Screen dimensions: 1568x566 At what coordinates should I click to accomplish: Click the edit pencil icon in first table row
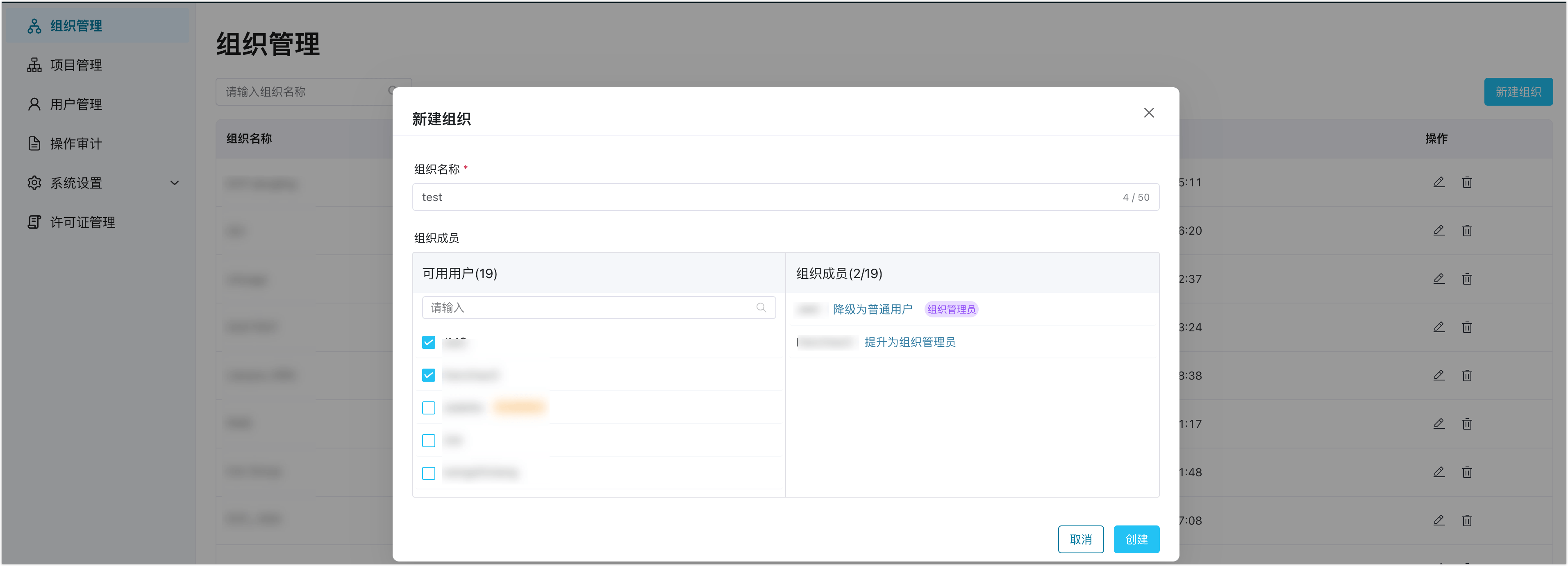pos(1438,182)
